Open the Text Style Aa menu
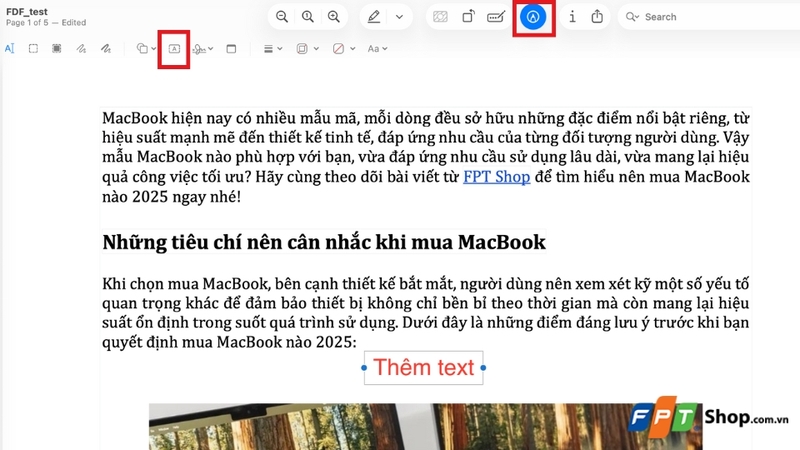Screen dimensions: 800x450 pyautogui.click(x=377, y=48)
